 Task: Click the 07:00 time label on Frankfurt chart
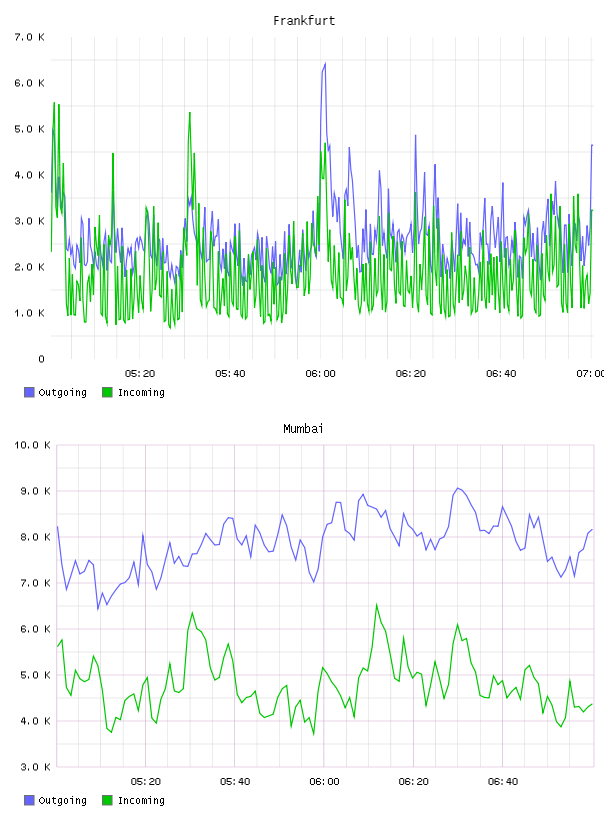coord(590,374)
